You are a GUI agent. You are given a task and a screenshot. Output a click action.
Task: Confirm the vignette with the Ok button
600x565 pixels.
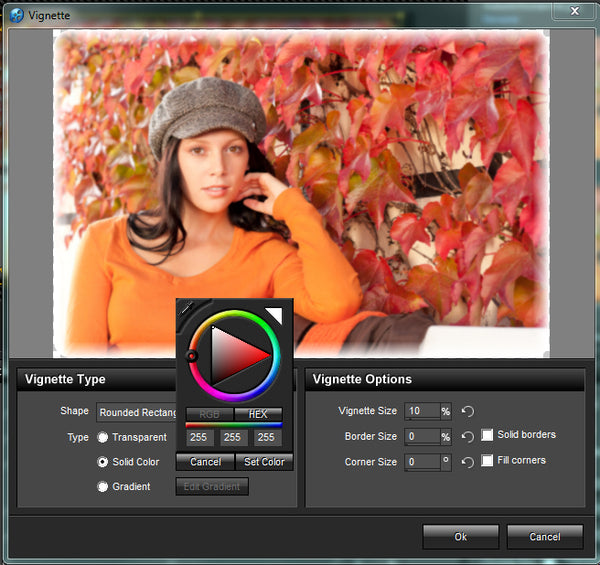pyautogui.click(x=460, y=537)
